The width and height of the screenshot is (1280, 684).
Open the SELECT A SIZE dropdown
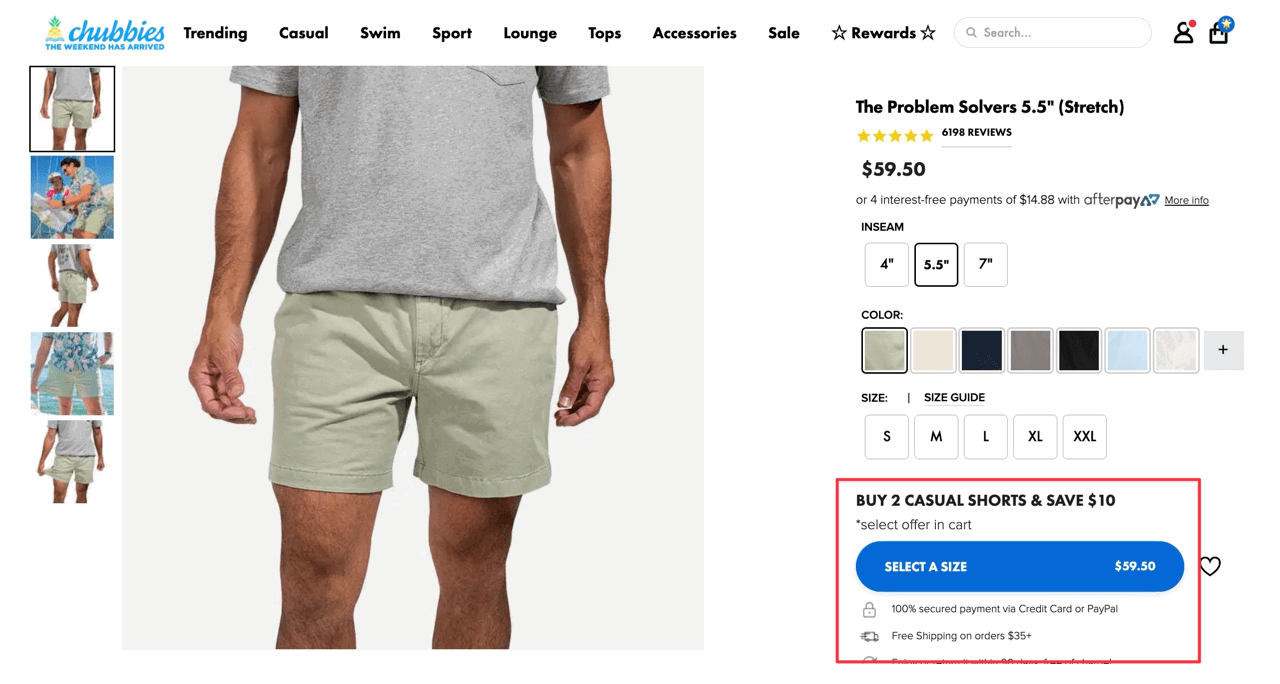(1019, 566)
